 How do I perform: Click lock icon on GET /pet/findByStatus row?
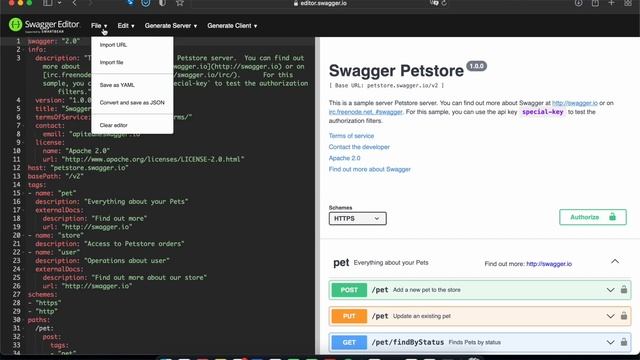coord(624,342)
